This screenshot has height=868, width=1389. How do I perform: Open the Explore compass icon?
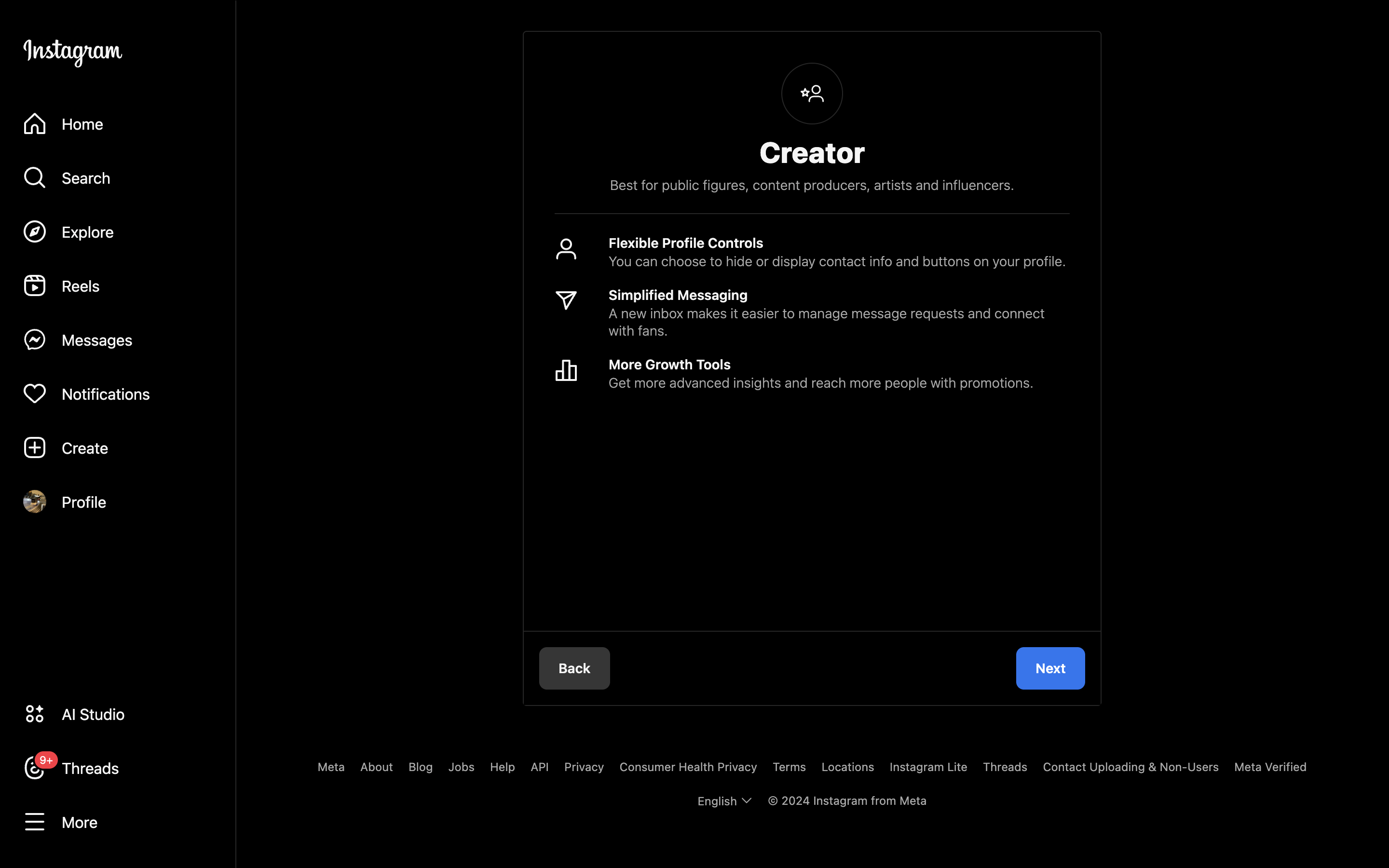(x=34, y=232)
